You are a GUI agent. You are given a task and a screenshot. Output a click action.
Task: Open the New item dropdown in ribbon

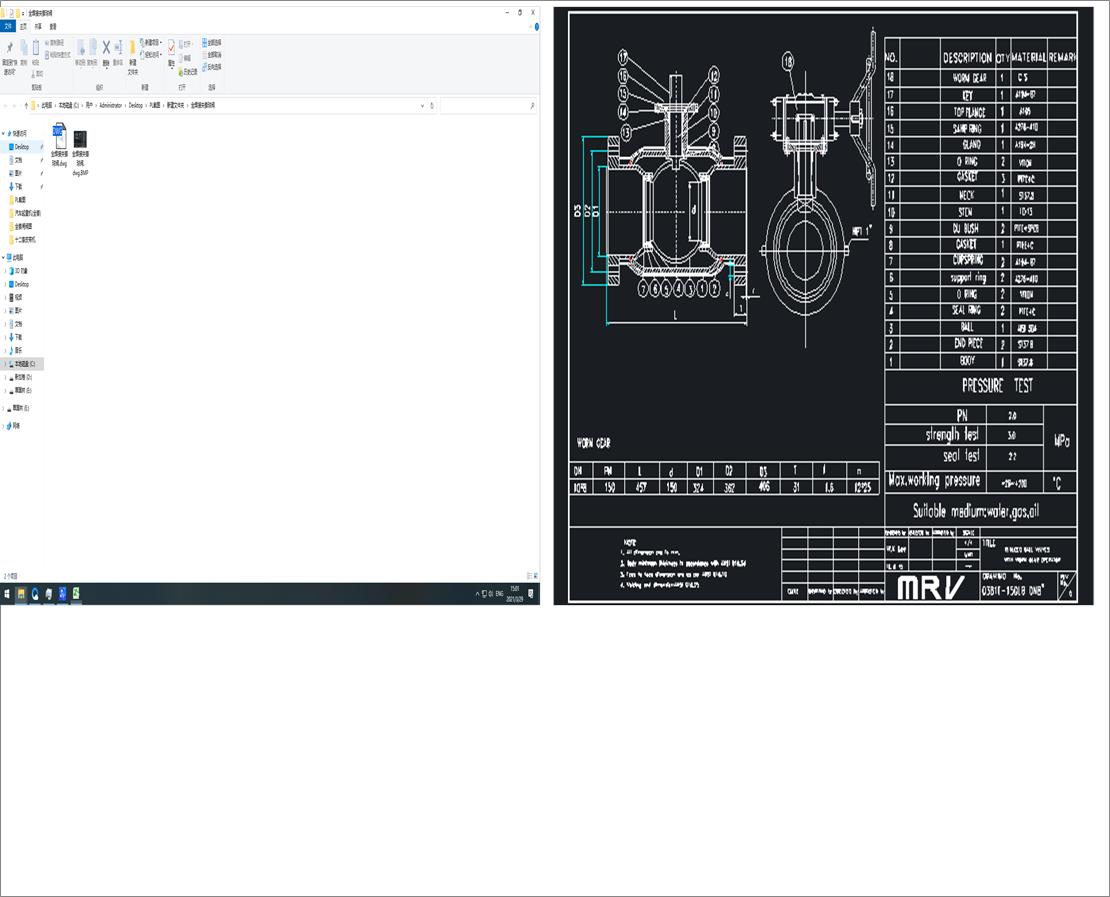pyautogui.click(x=151, y=42)
